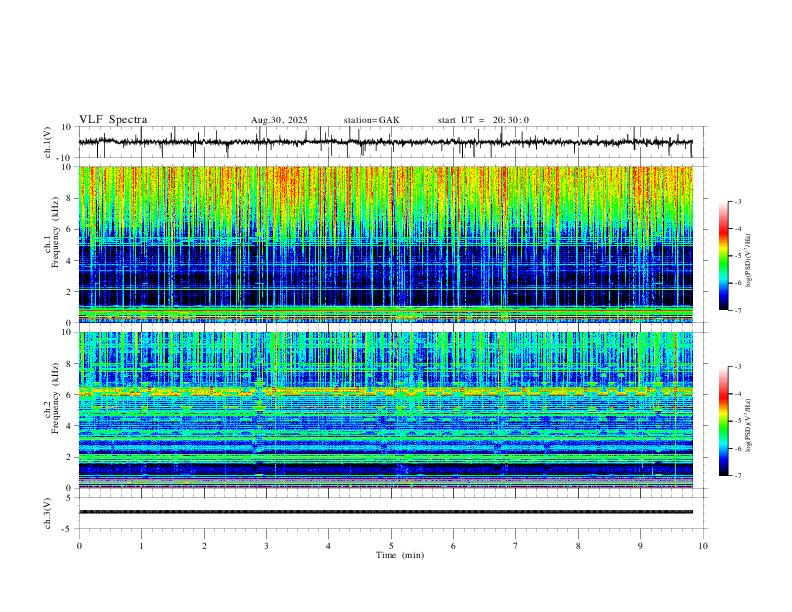Click the ch.1 color bar 'log(PSD)(V²/Hz)' label
Viewport: 792px width, 612px height.
749,260
